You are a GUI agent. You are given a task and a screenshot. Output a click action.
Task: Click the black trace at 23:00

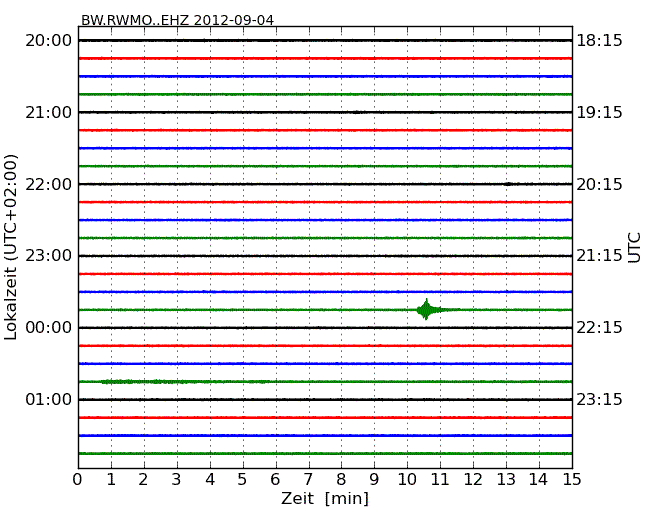325,256
